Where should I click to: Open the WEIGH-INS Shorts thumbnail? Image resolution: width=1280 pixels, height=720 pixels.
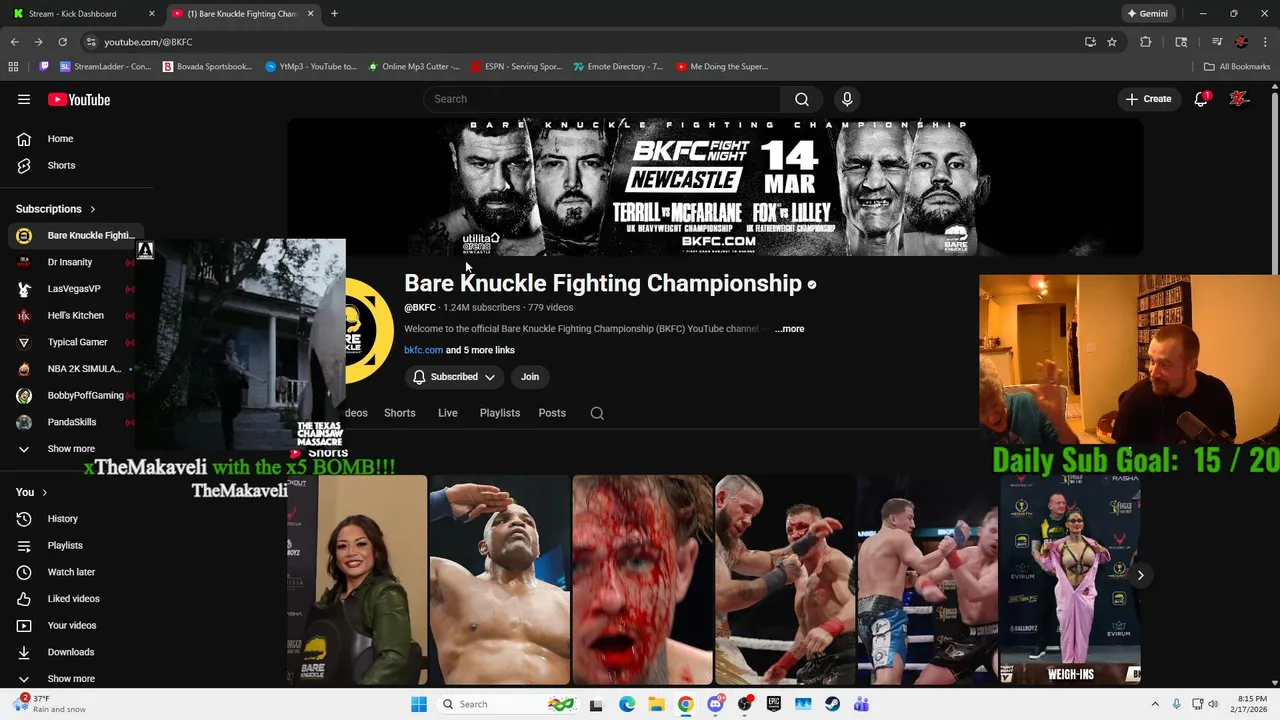(1070, 580)
